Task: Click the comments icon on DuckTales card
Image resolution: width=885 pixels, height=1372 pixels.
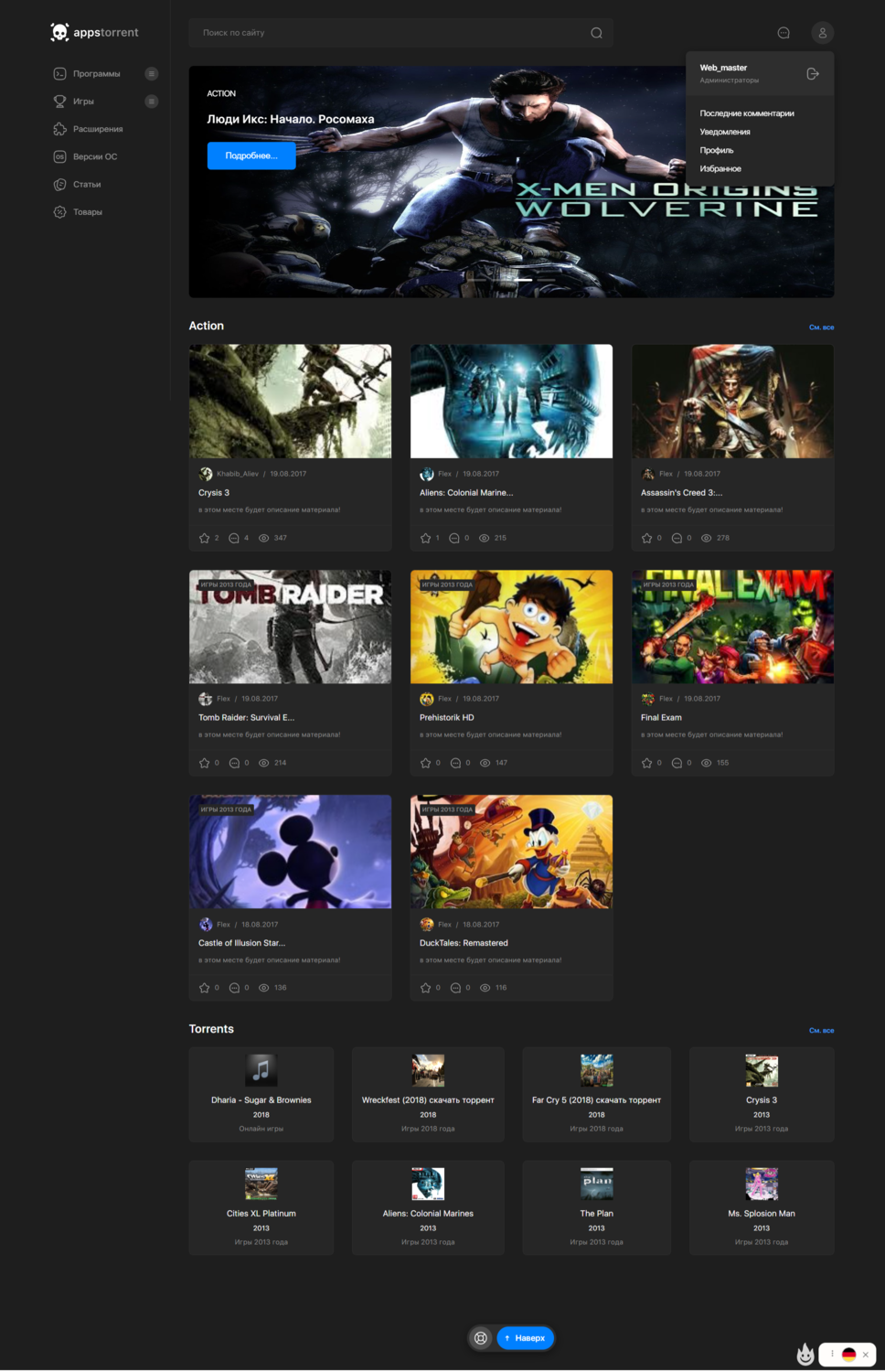Action: (455, 988)
